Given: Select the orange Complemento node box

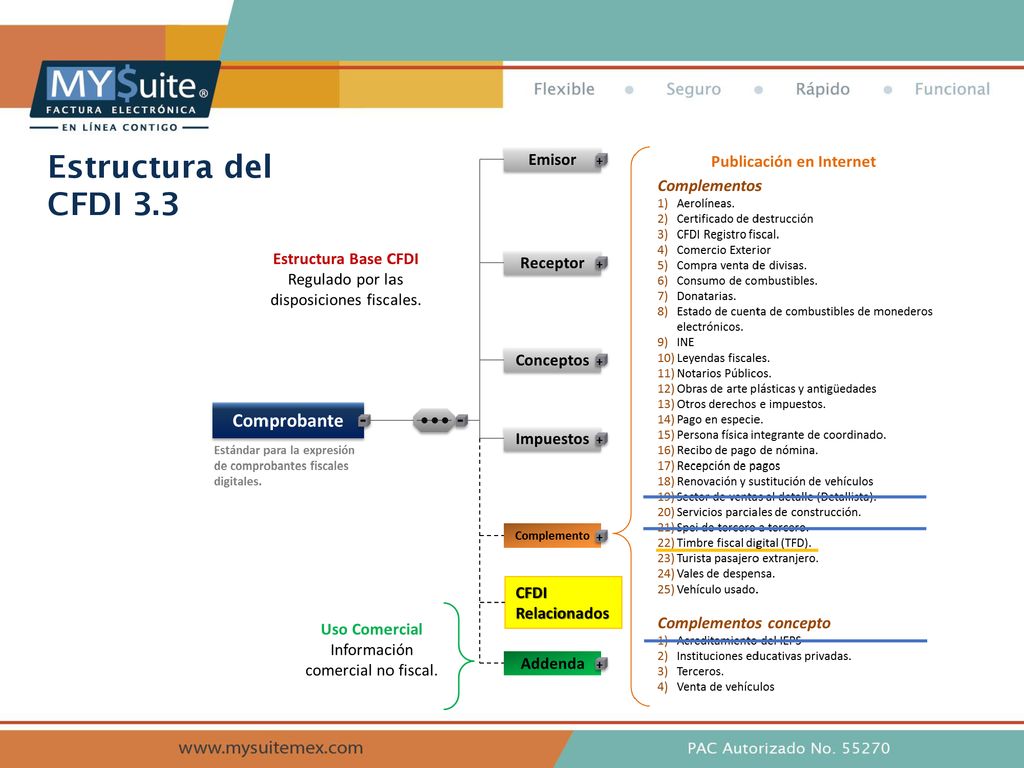Looking at the screenshot, I should [x=552, y=536].
